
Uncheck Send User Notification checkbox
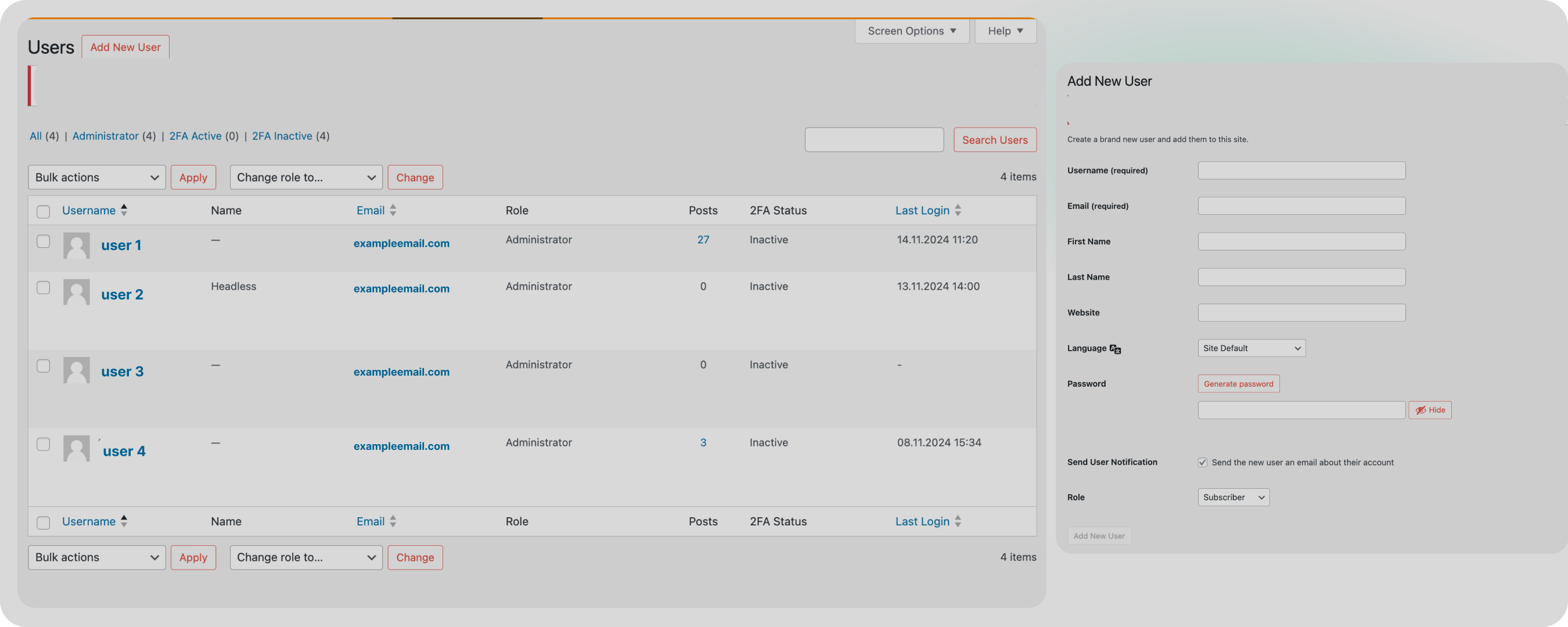pyautogui.click(x=1202, y=462)
